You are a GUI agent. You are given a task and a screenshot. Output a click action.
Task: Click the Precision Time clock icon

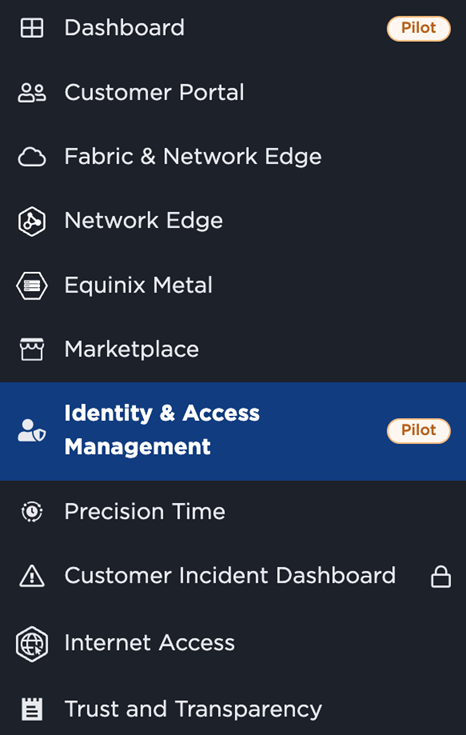32,511
